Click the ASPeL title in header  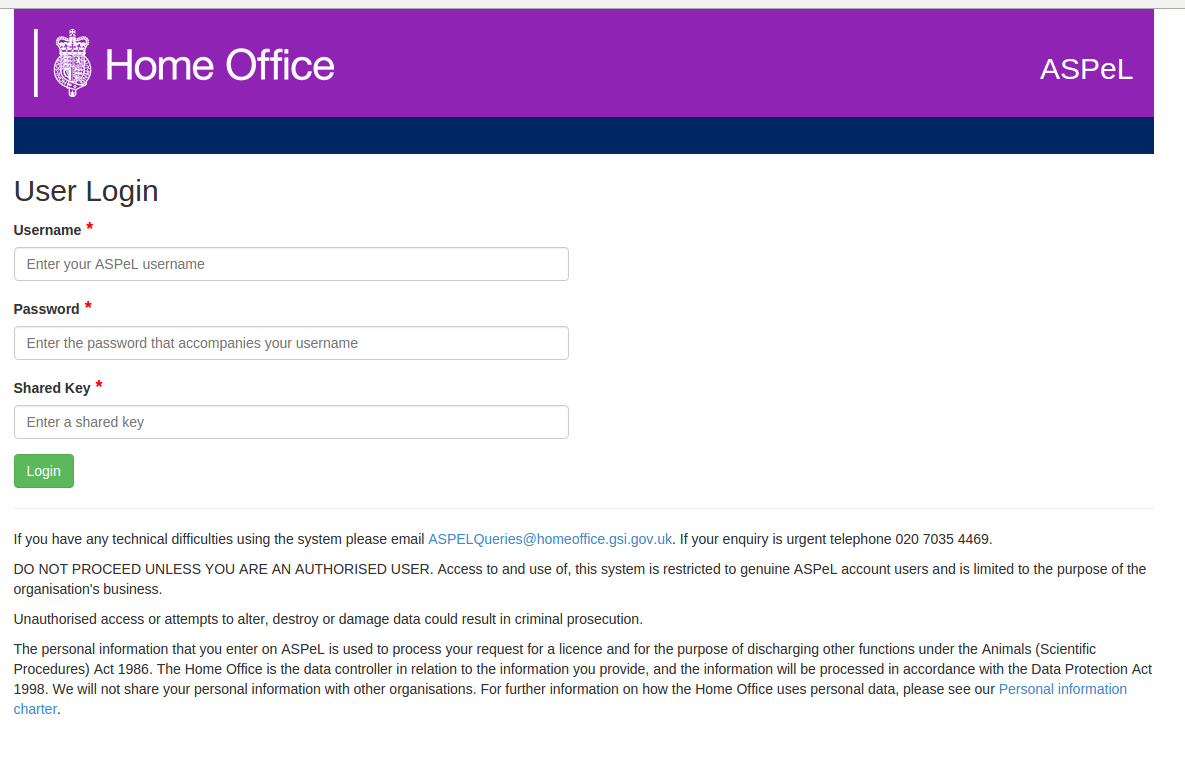[1086, 69]
